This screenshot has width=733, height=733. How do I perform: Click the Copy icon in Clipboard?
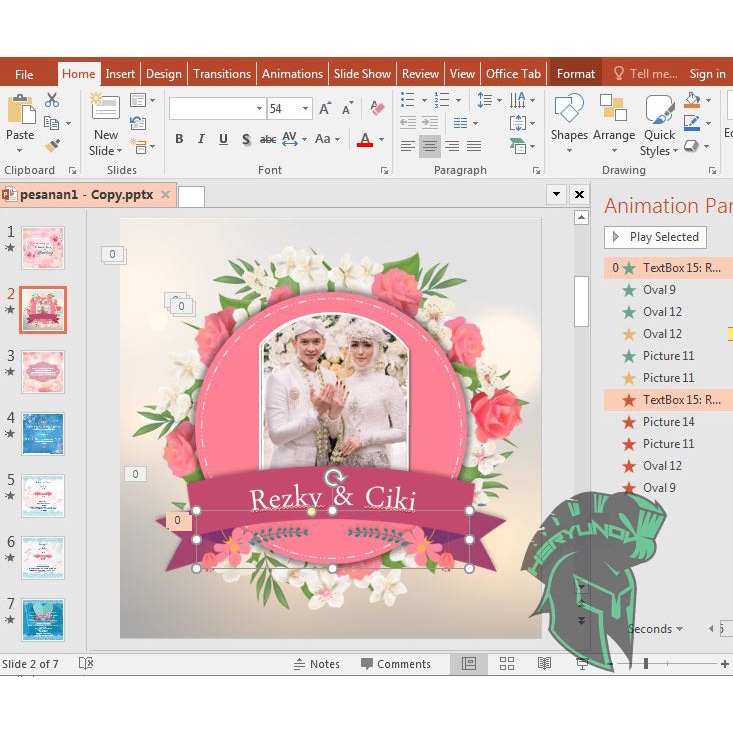coord(51,123)
